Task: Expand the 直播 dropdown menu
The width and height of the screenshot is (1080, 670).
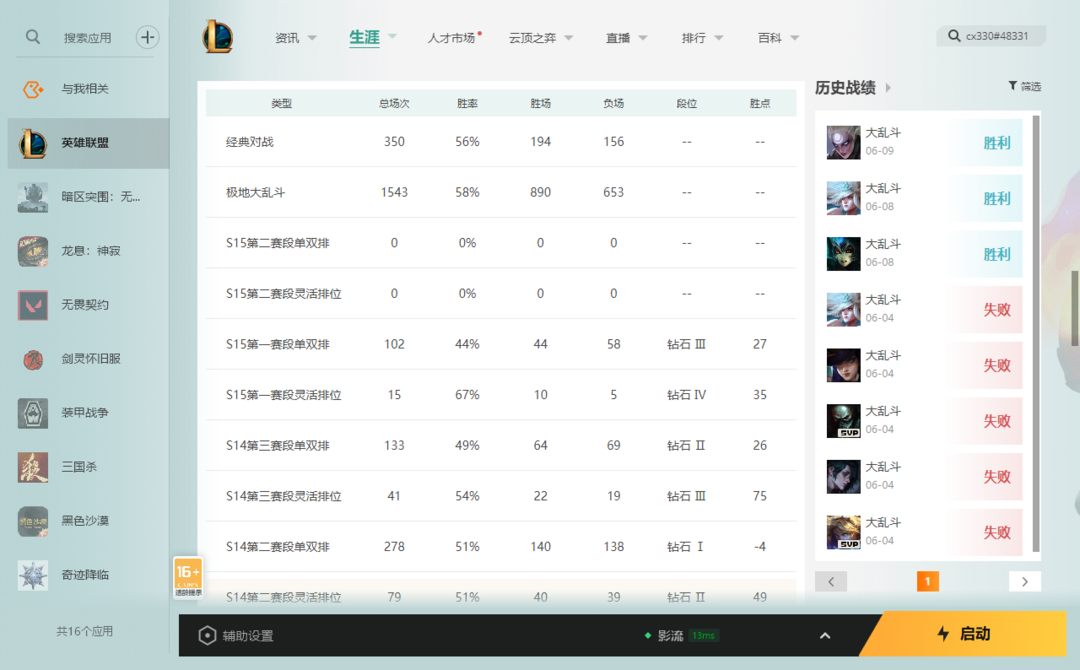Action: click(643, 38)
